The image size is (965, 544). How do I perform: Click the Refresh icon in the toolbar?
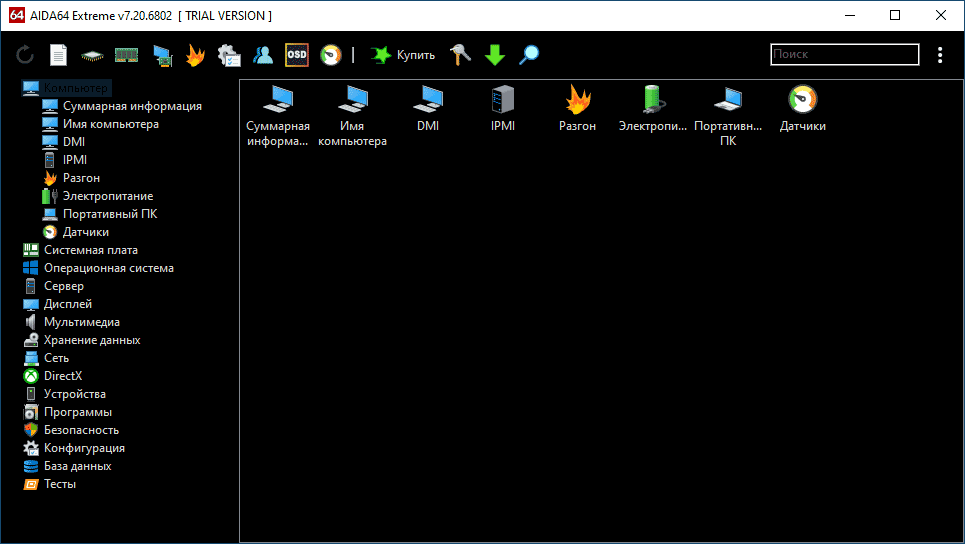click(x=25, y=55)
